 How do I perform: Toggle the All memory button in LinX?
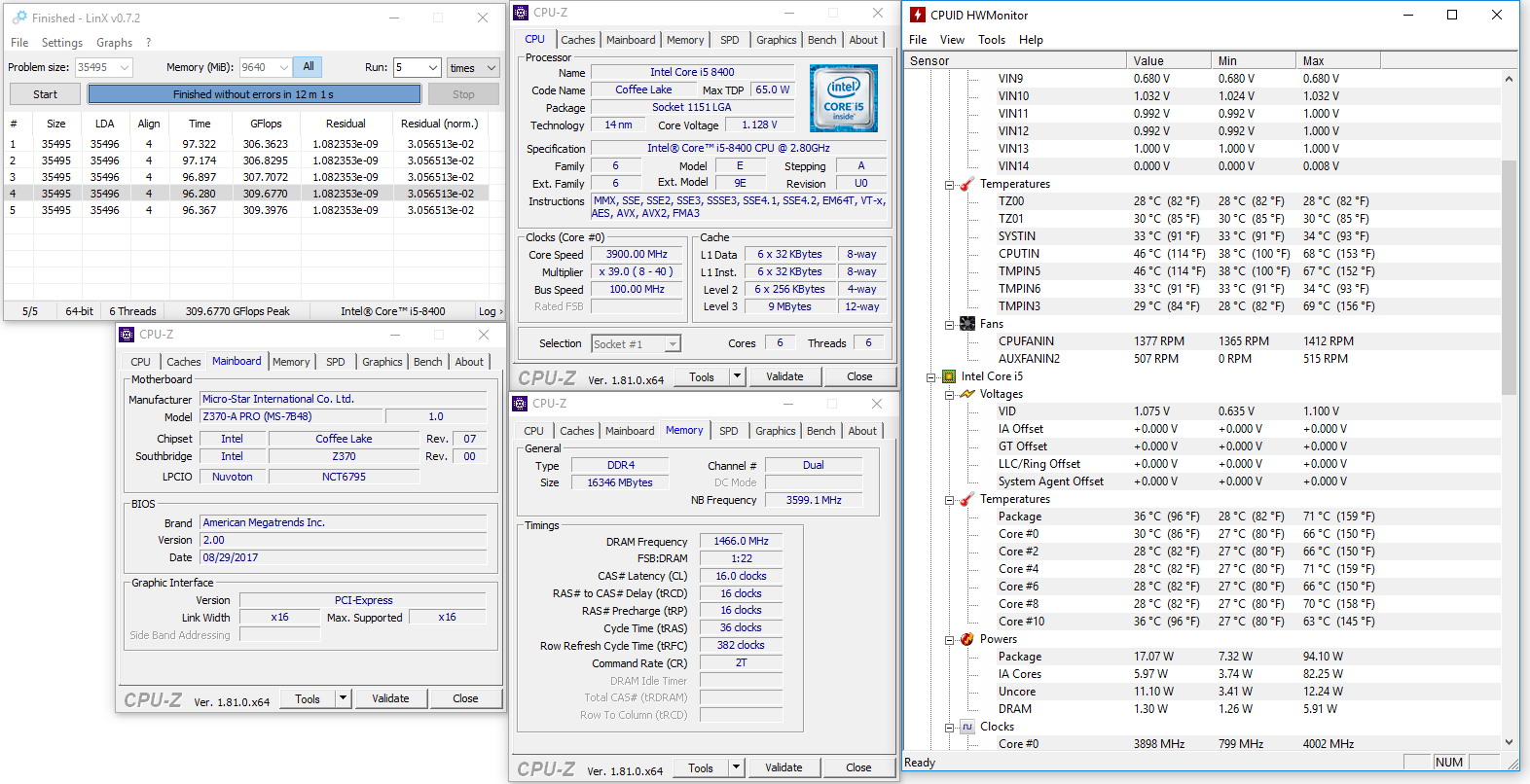tap(309, 67)
